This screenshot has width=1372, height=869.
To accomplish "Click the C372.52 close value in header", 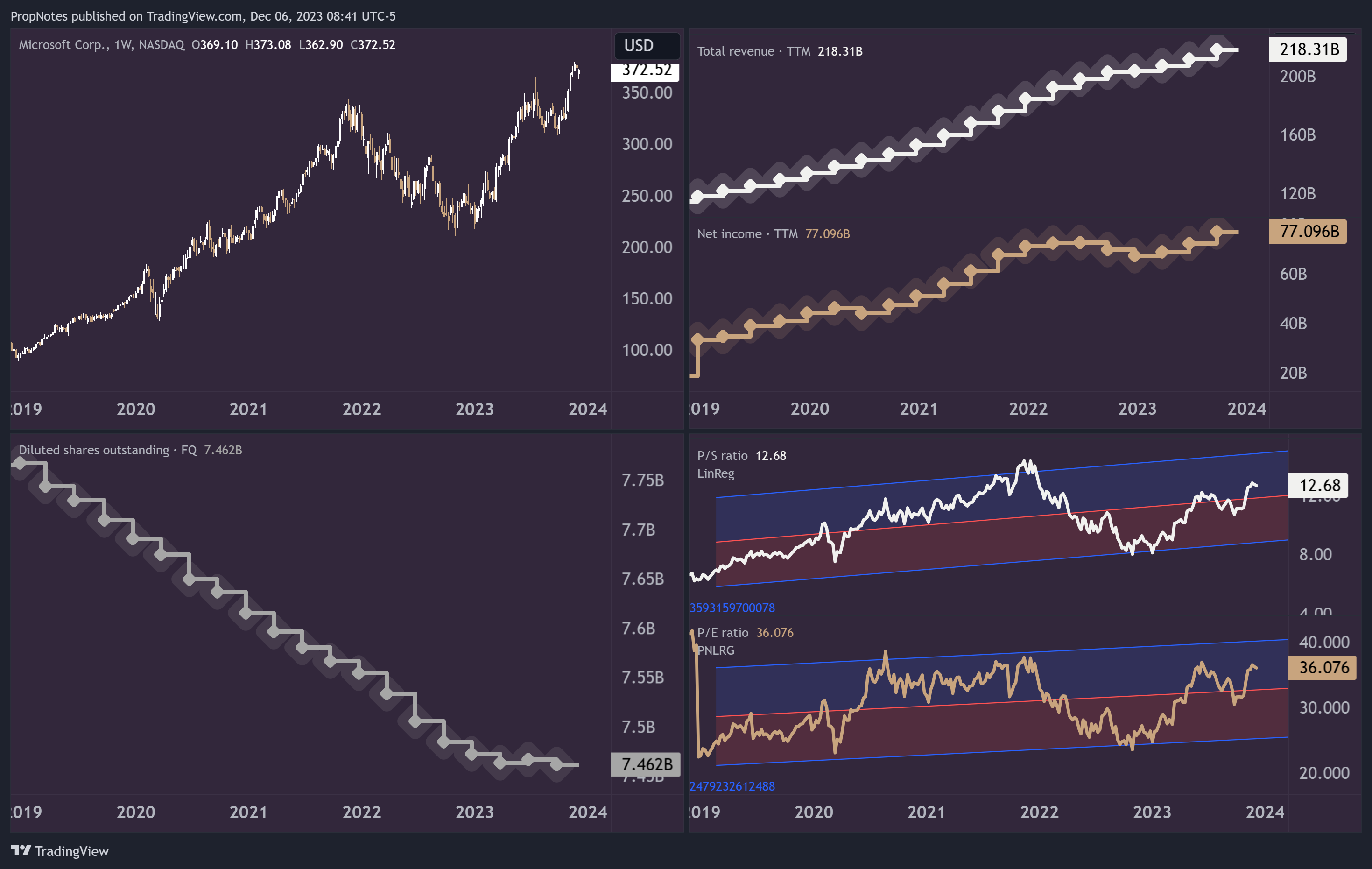I will [373, 44].
